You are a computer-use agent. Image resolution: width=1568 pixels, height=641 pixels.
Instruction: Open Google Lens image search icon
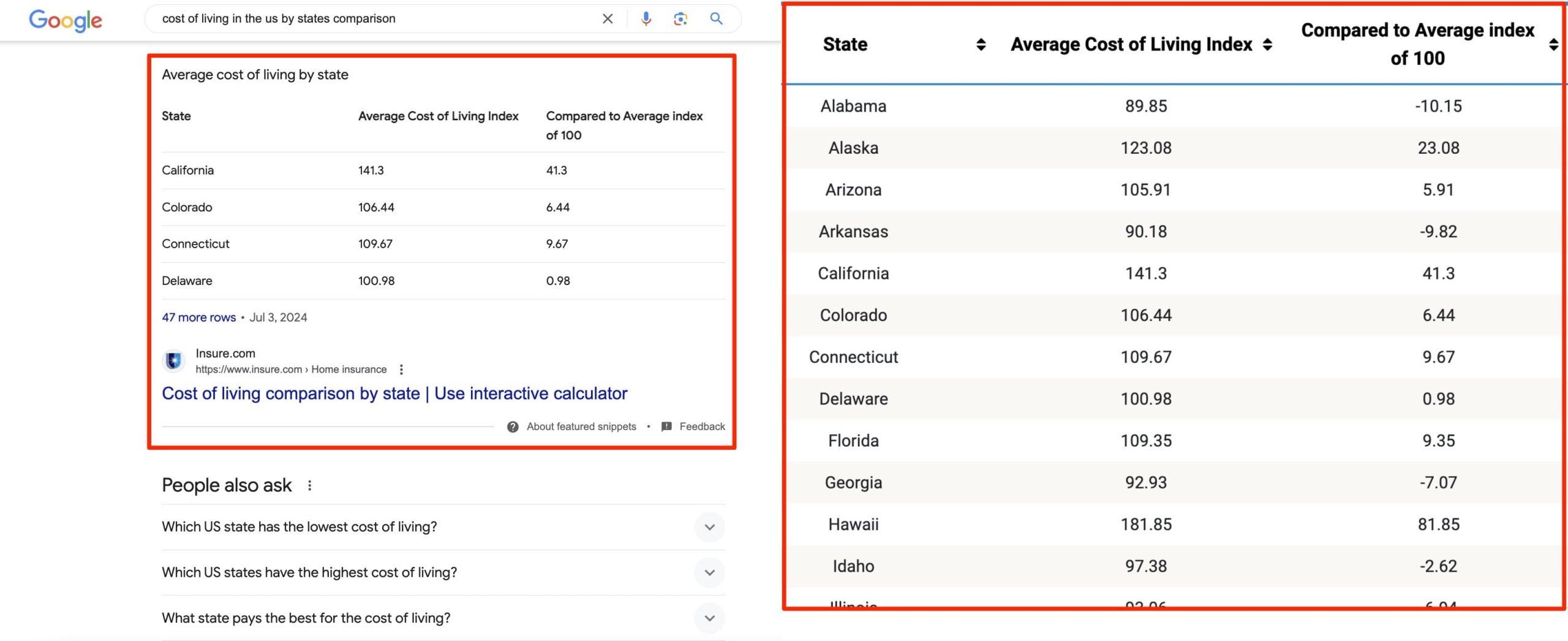(680, 18)
